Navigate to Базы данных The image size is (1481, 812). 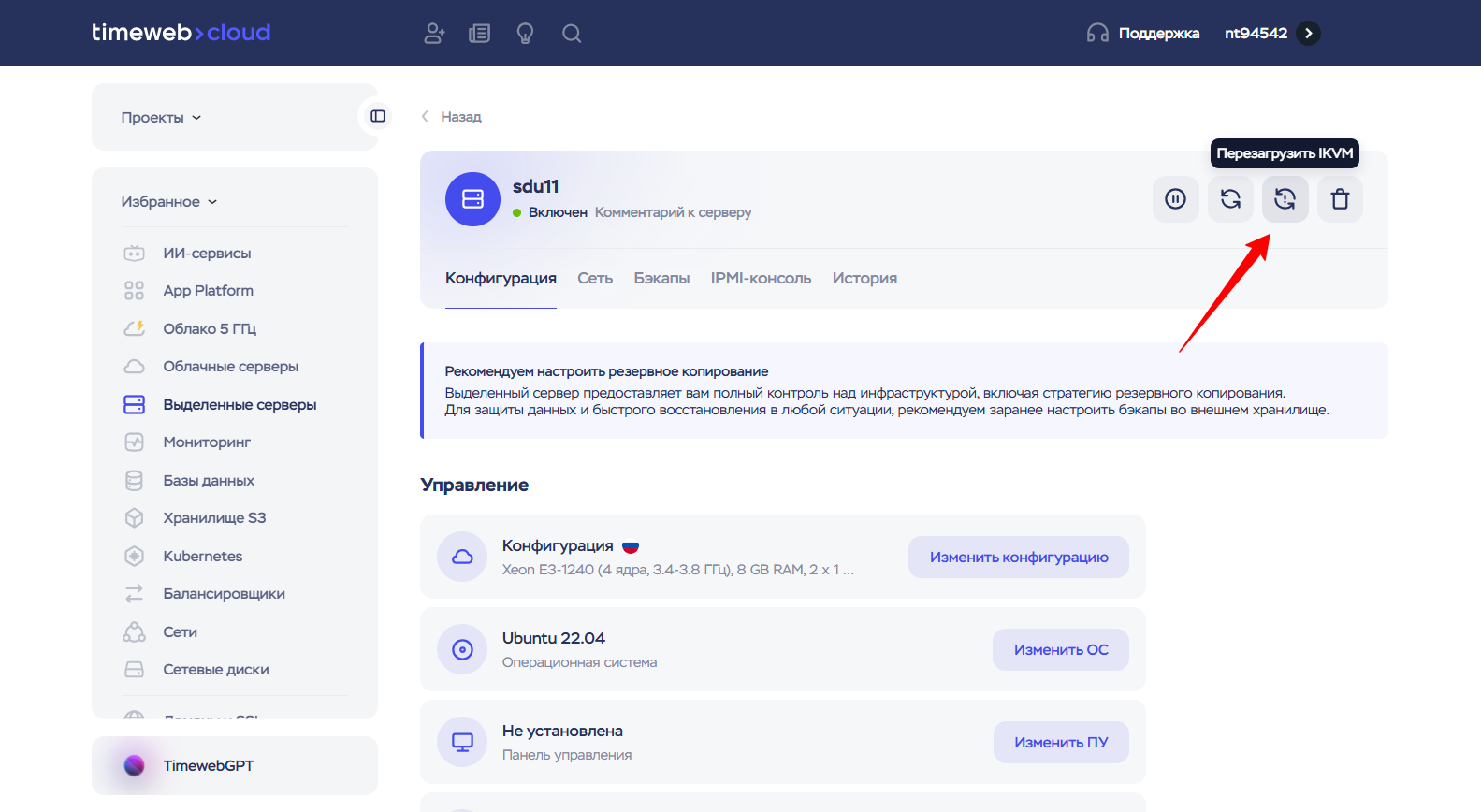pyautogui.click(x=209, y=480)
